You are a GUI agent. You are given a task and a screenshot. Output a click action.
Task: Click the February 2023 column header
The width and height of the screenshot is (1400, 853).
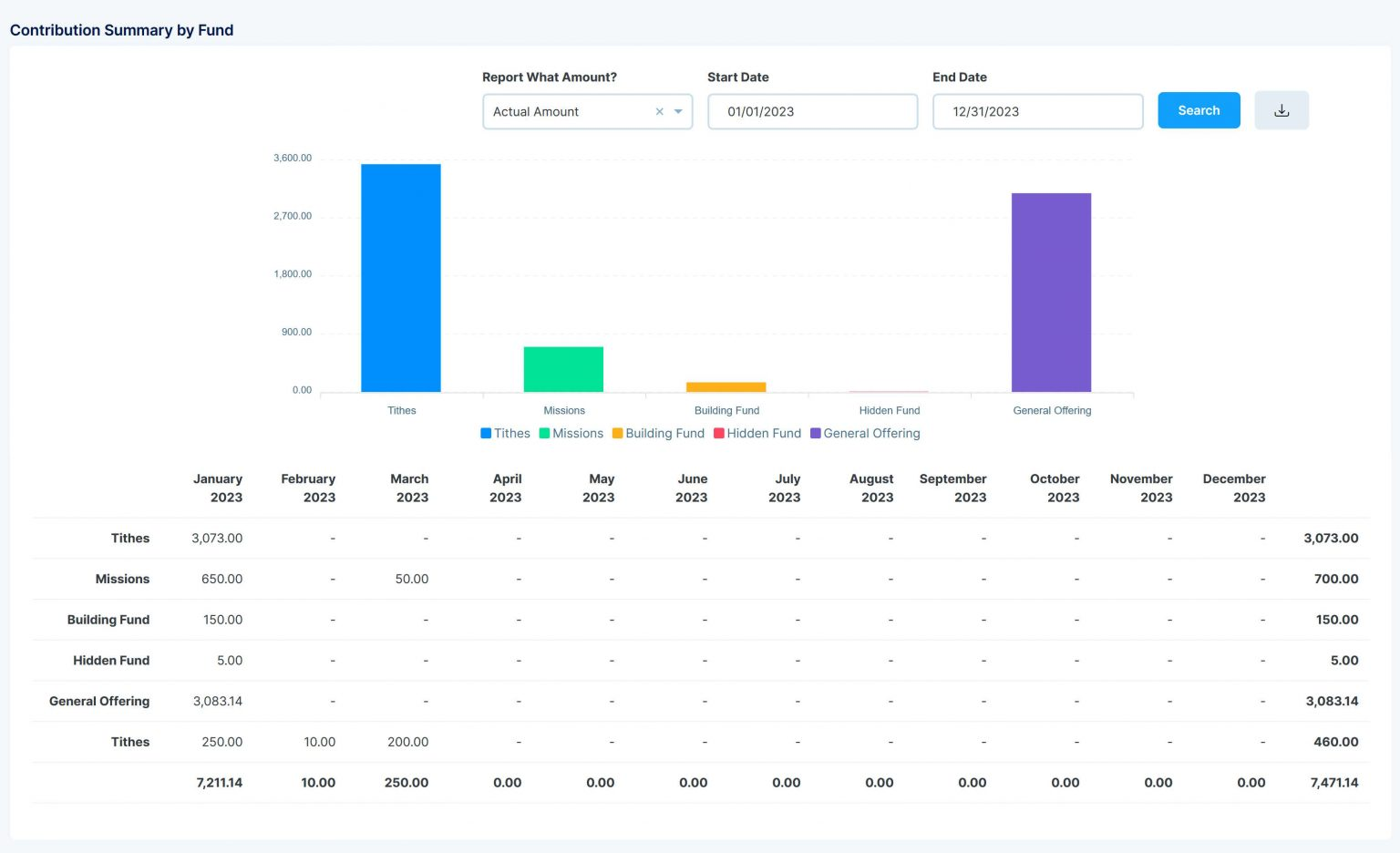[x=308, y=488]
